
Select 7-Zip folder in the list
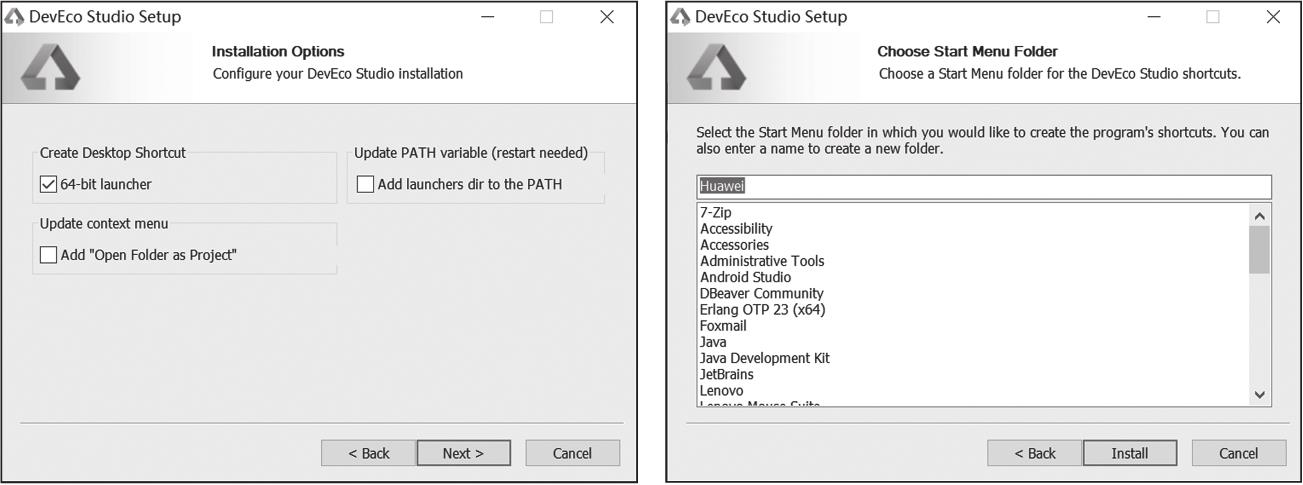716,213
